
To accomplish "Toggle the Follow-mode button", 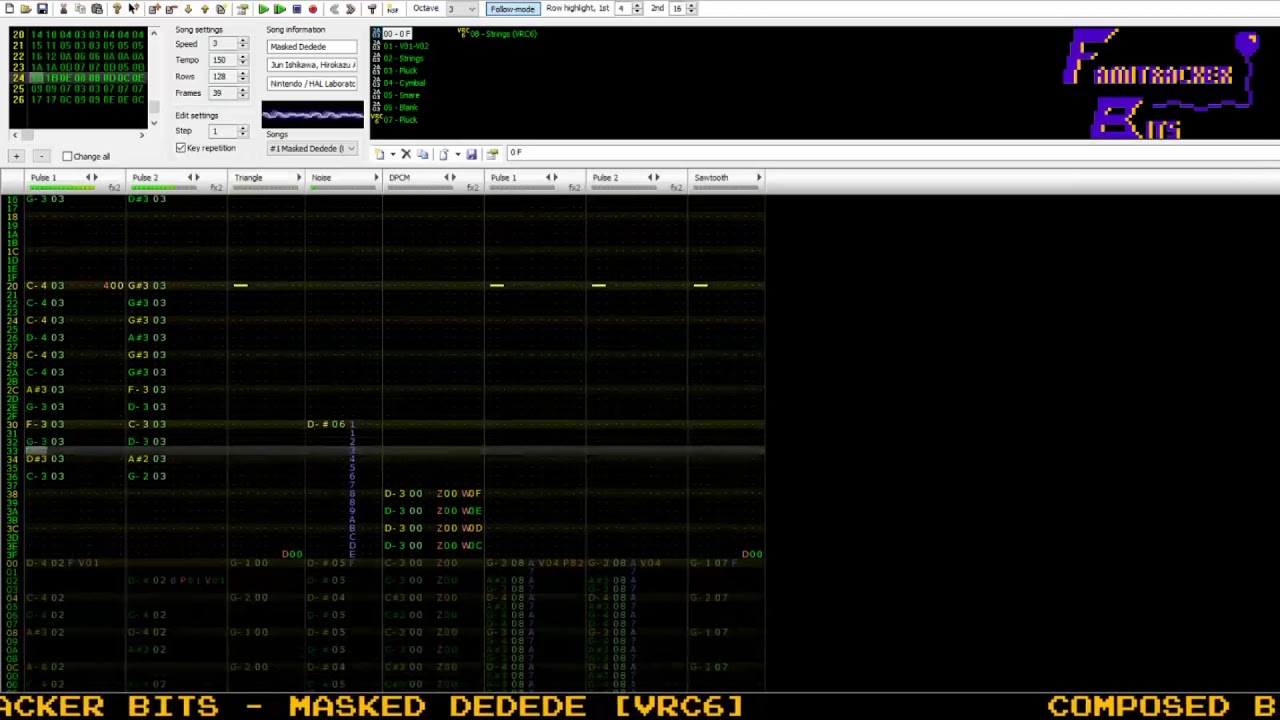I will tap(512, 9).
